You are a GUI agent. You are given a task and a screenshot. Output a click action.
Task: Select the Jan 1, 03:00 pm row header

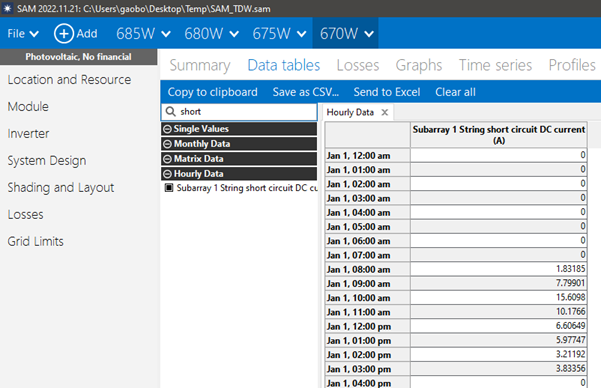point(368,369)
